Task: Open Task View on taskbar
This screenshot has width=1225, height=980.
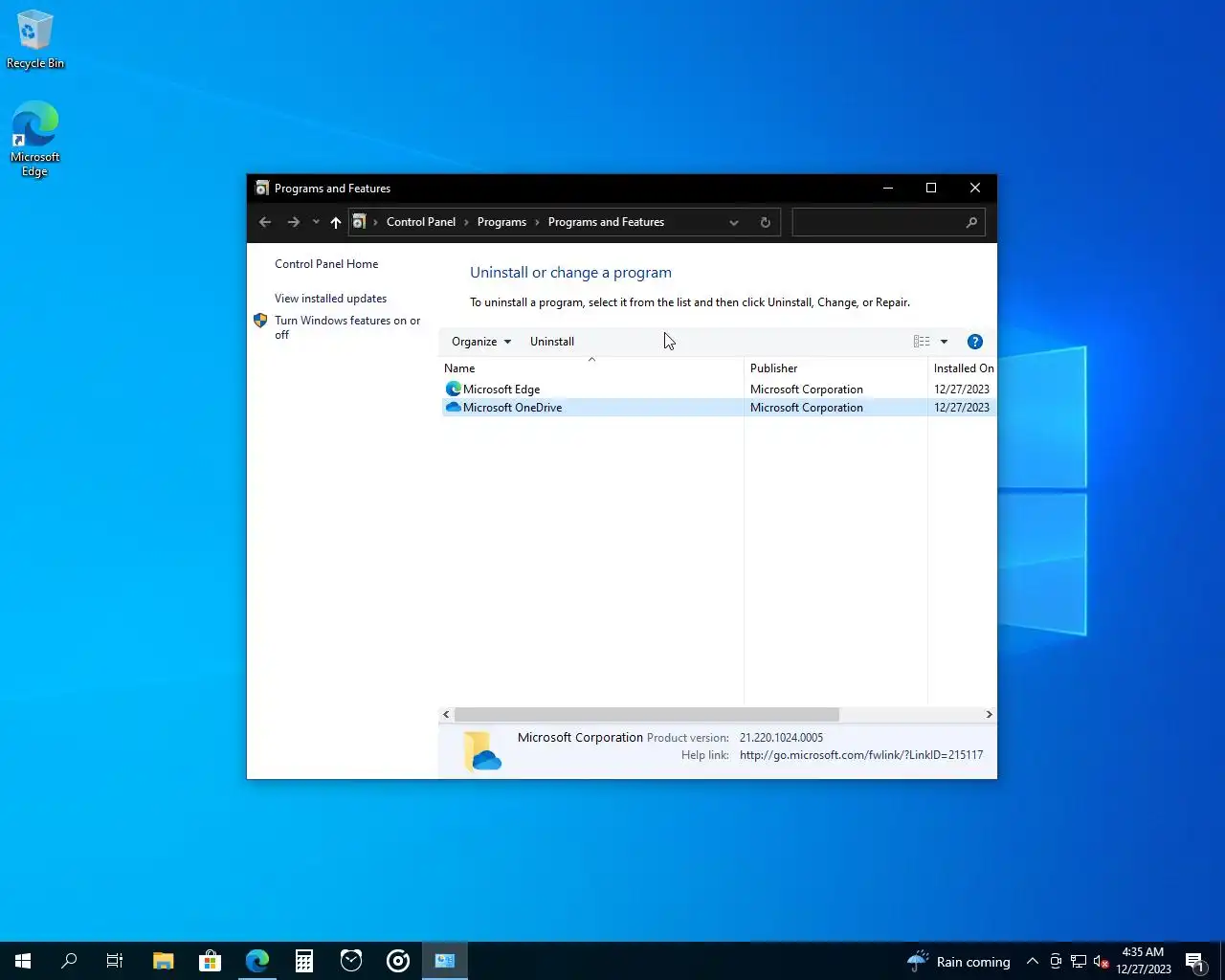Action: [x=115, y=961]
